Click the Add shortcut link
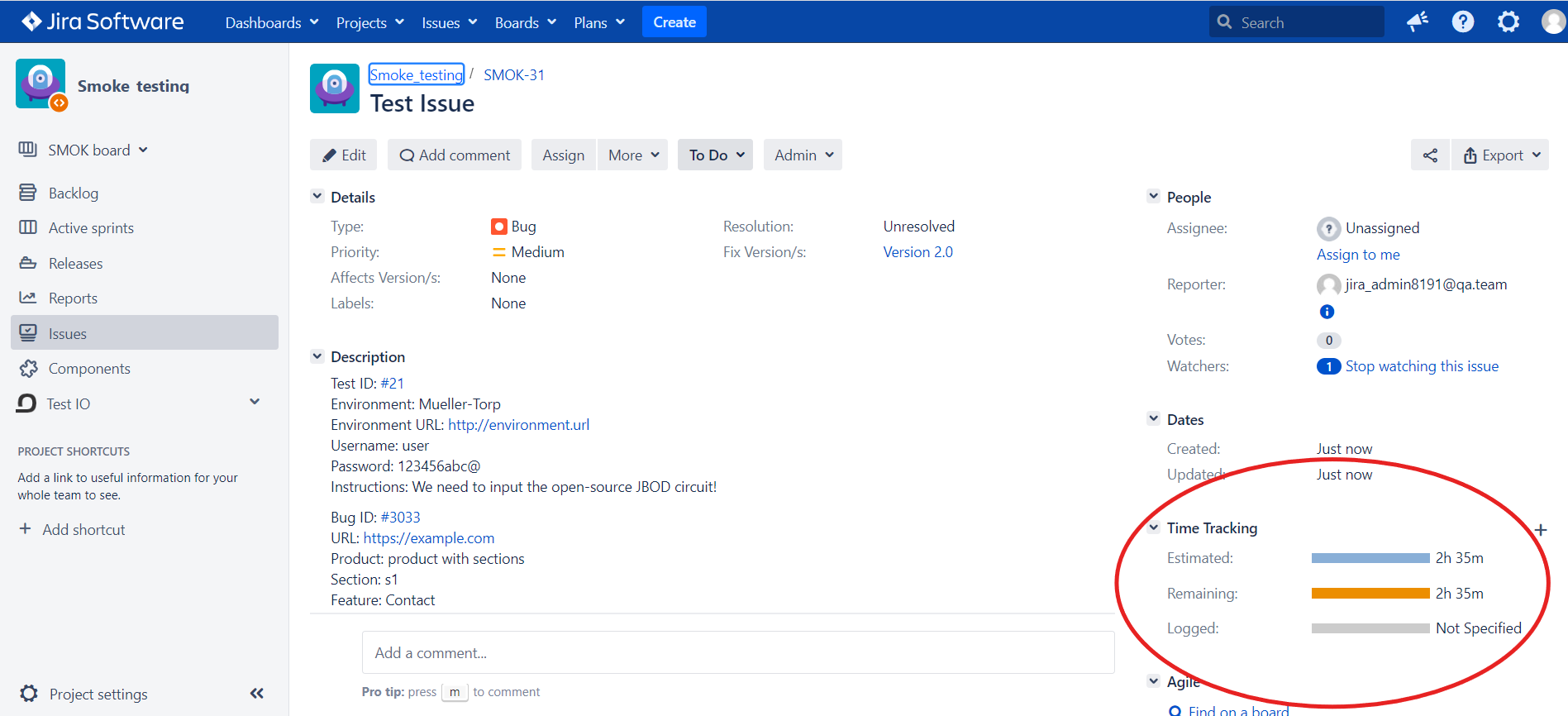This screenshot has width=1568, height=716. 83,529
